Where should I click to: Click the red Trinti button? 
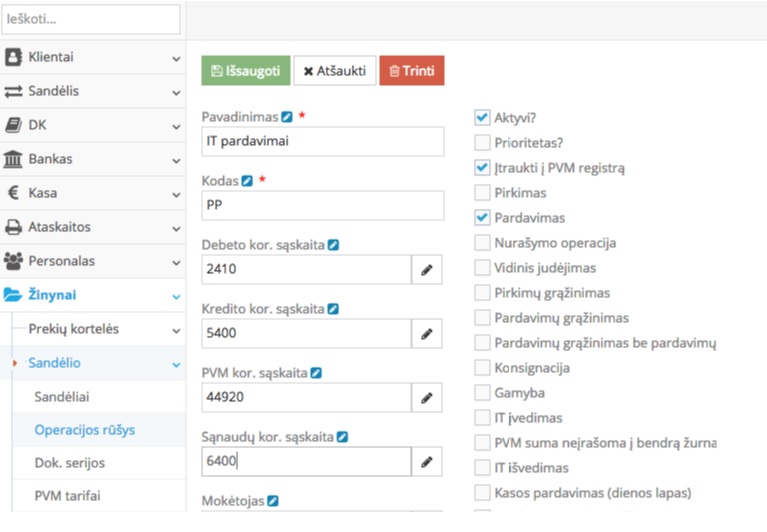[412, 71]
